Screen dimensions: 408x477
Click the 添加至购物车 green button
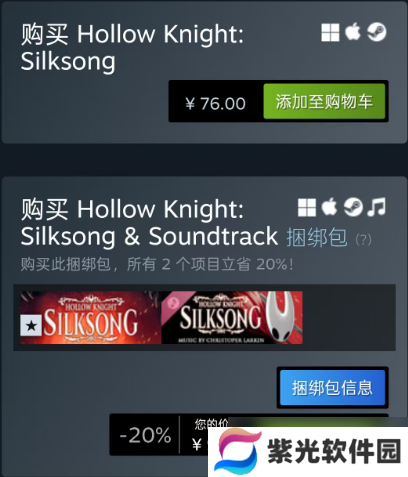pos(324,101)
